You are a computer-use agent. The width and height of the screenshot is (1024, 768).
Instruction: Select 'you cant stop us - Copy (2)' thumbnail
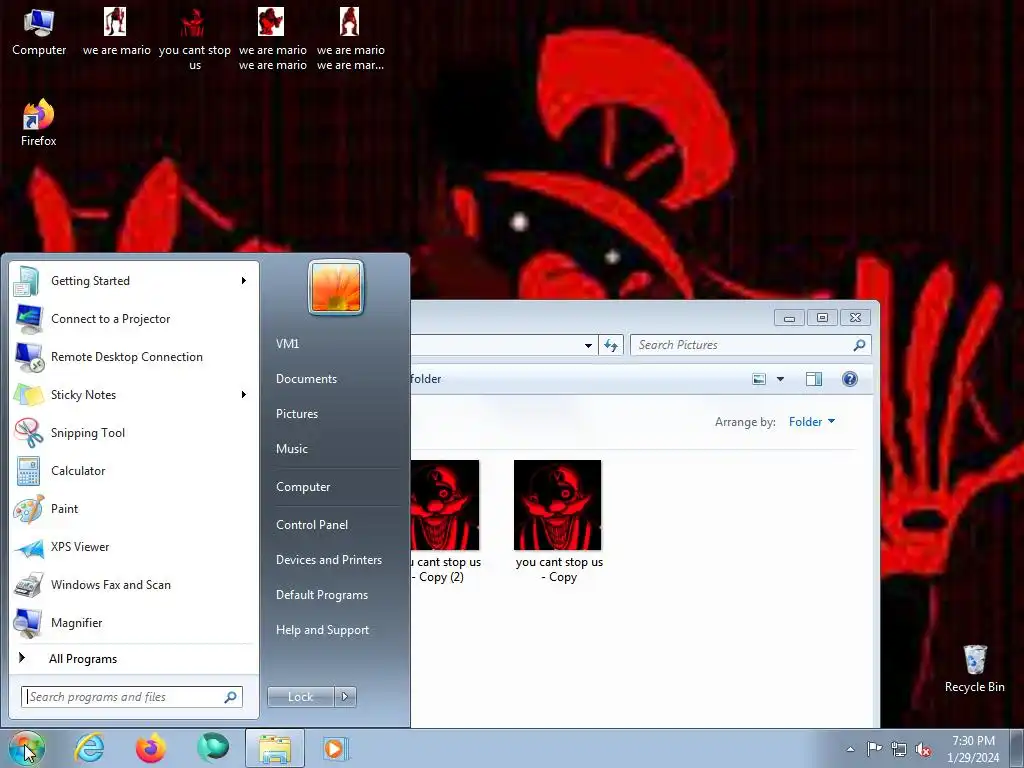446,522
